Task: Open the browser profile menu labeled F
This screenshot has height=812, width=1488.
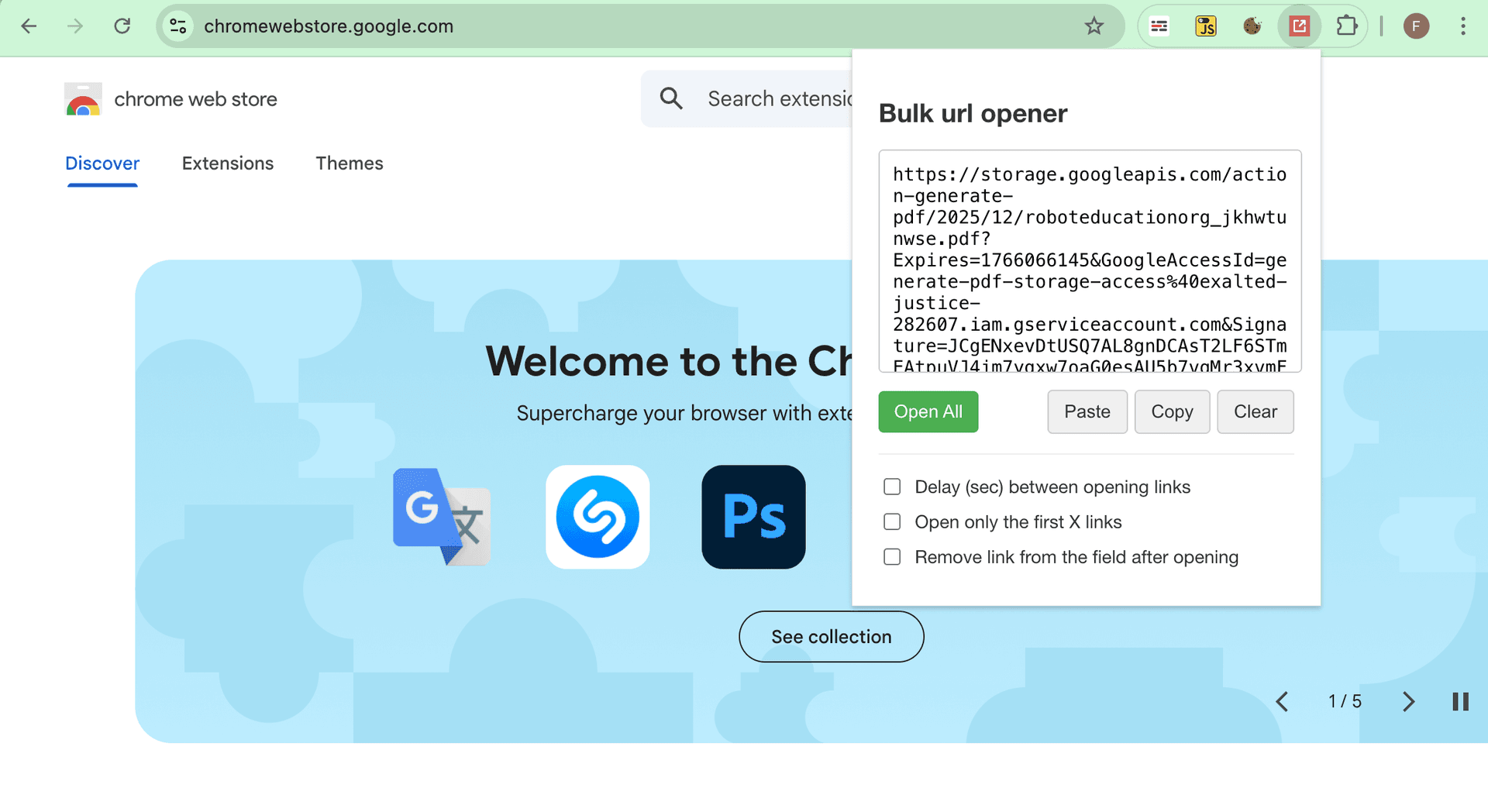Action: [1416, 26]
